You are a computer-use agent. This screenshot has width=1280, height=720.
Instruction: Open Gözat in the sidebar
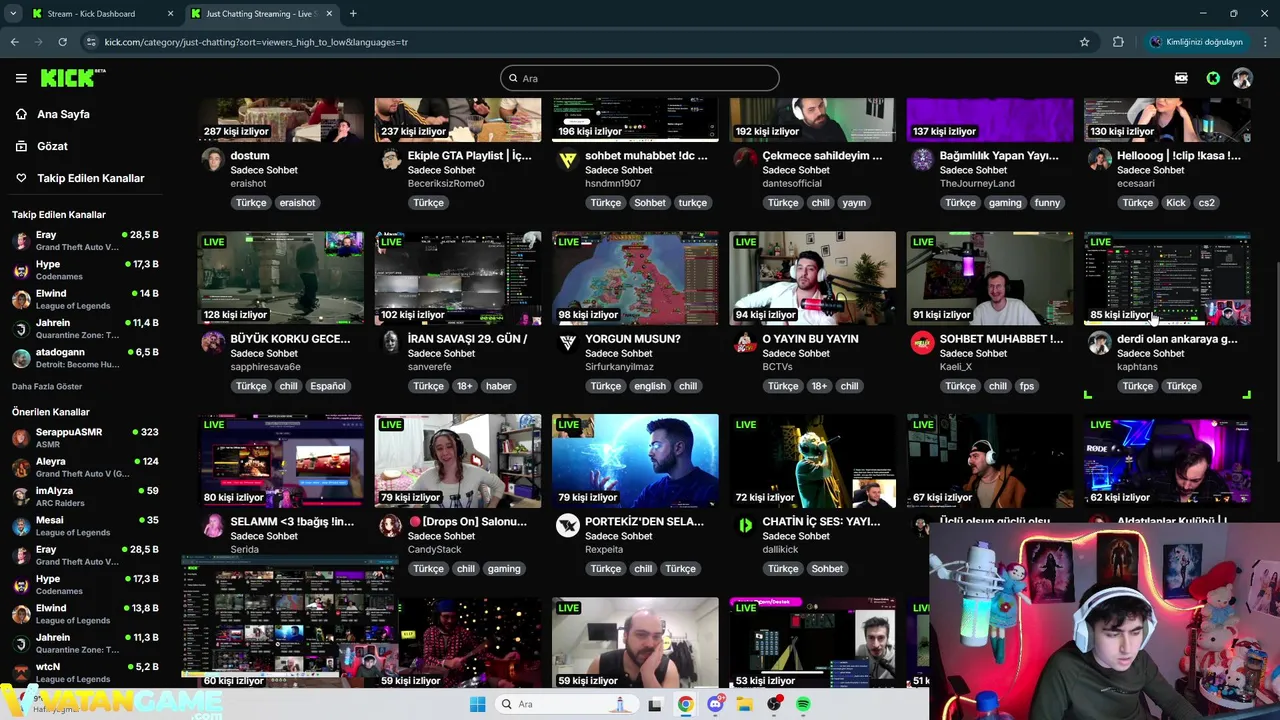pyautogui.click(x=52, y=146)
